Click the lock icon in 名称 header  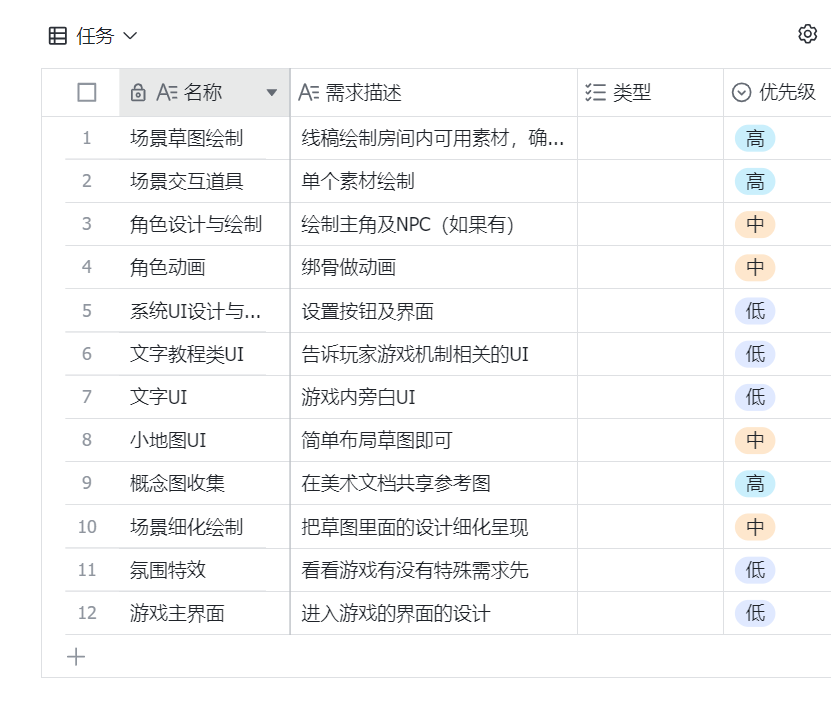coord(139,93)
